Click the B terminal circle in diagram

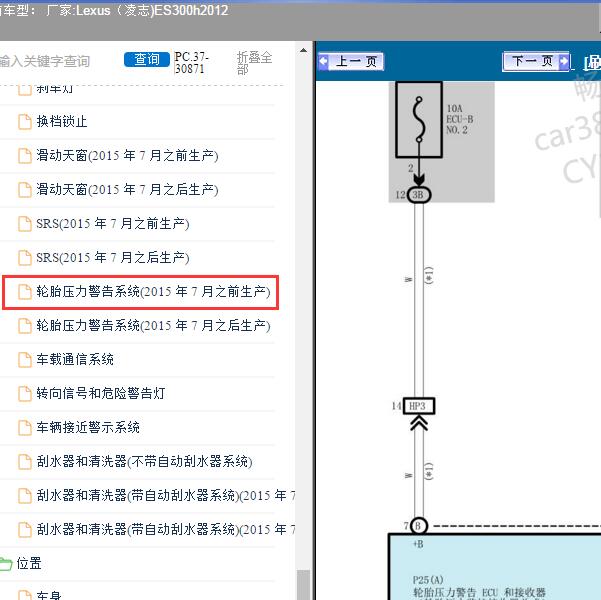pos(418,526)
